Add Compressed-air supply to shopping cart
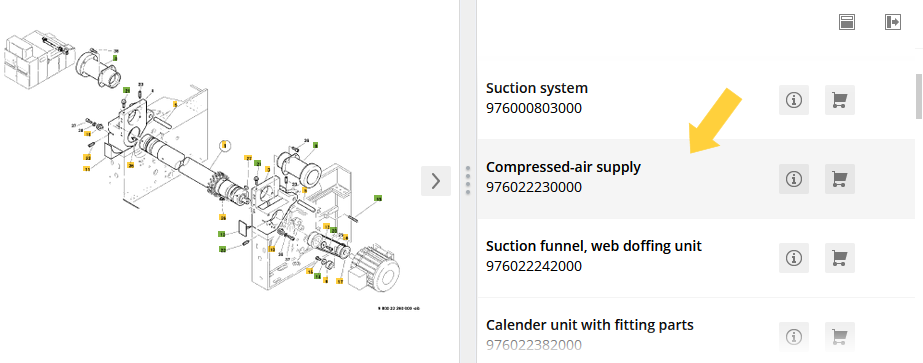Image resolution: width=923 pixels, height=363 pixels. [x=839, y=179]
